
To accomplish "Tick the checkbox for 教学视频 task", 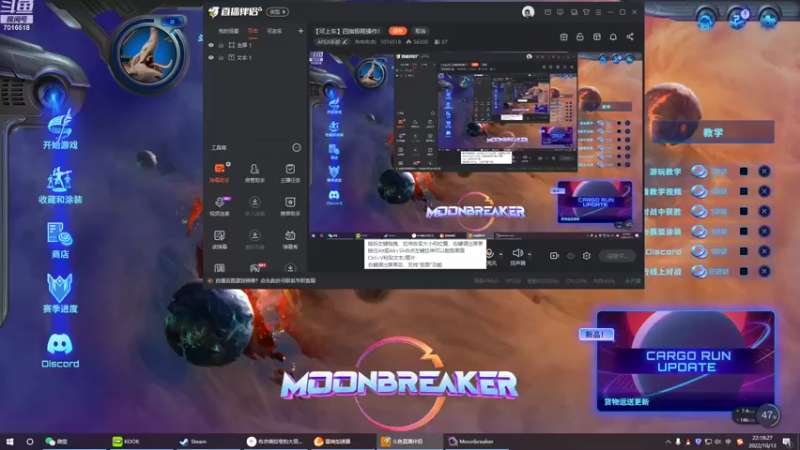I will pyautogui.click(x=743, y=191).
